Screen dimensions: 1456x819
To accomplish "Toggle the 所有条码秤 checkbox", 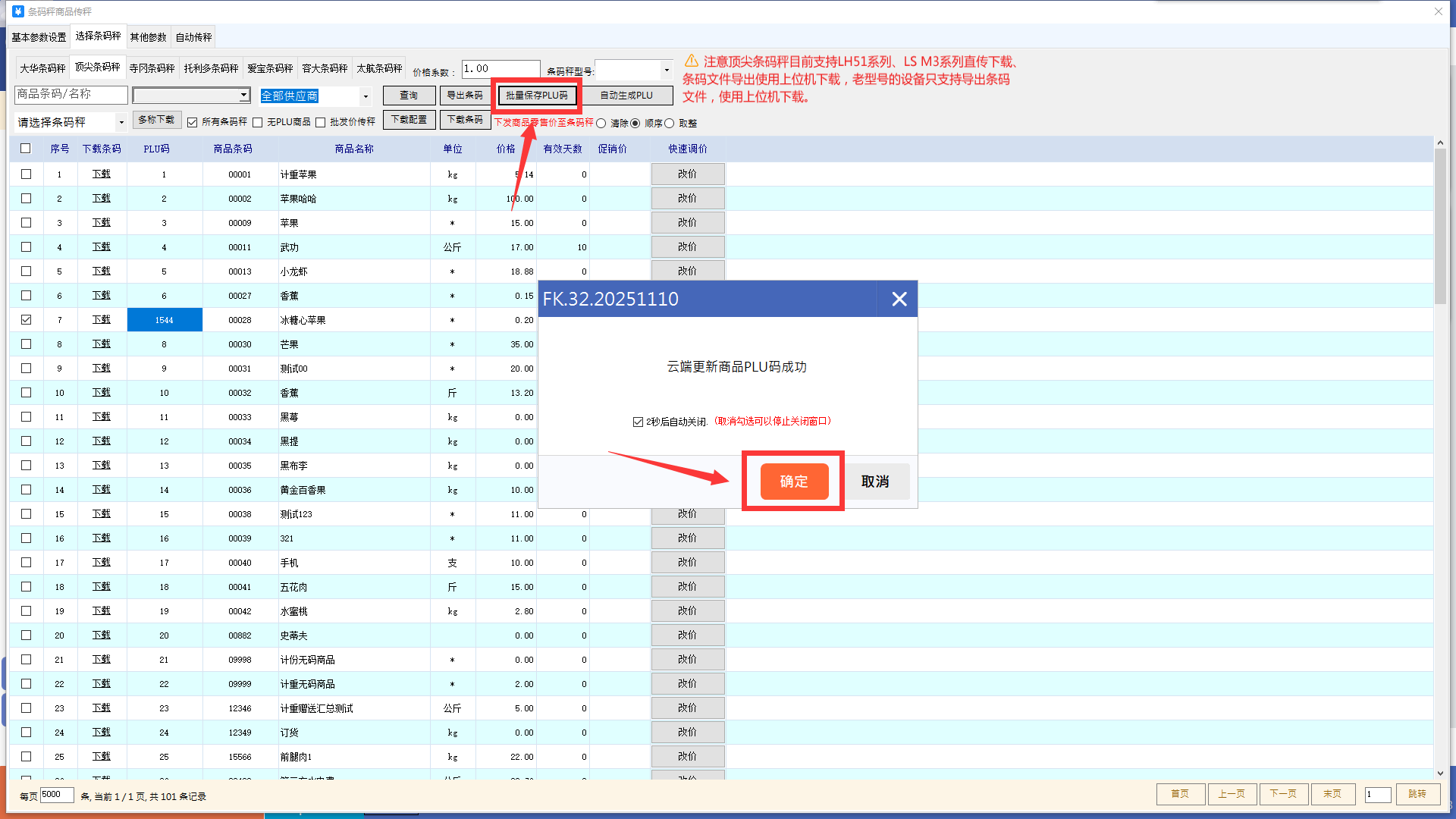I will click(x=193, y=122).
